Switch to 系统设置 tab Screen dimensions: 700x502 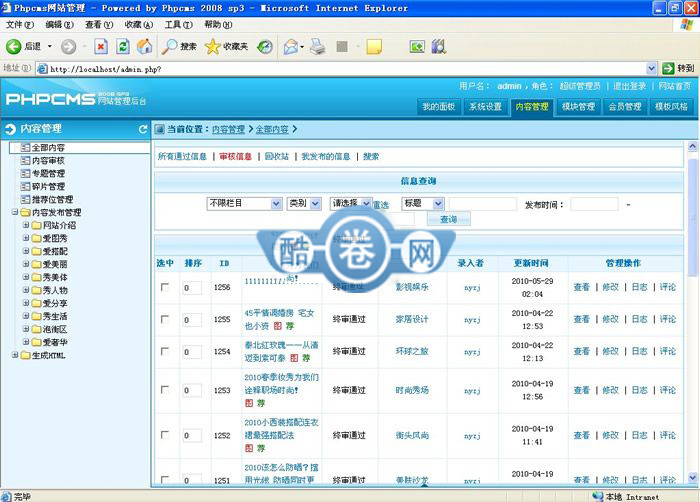click(x=485, y=107)
